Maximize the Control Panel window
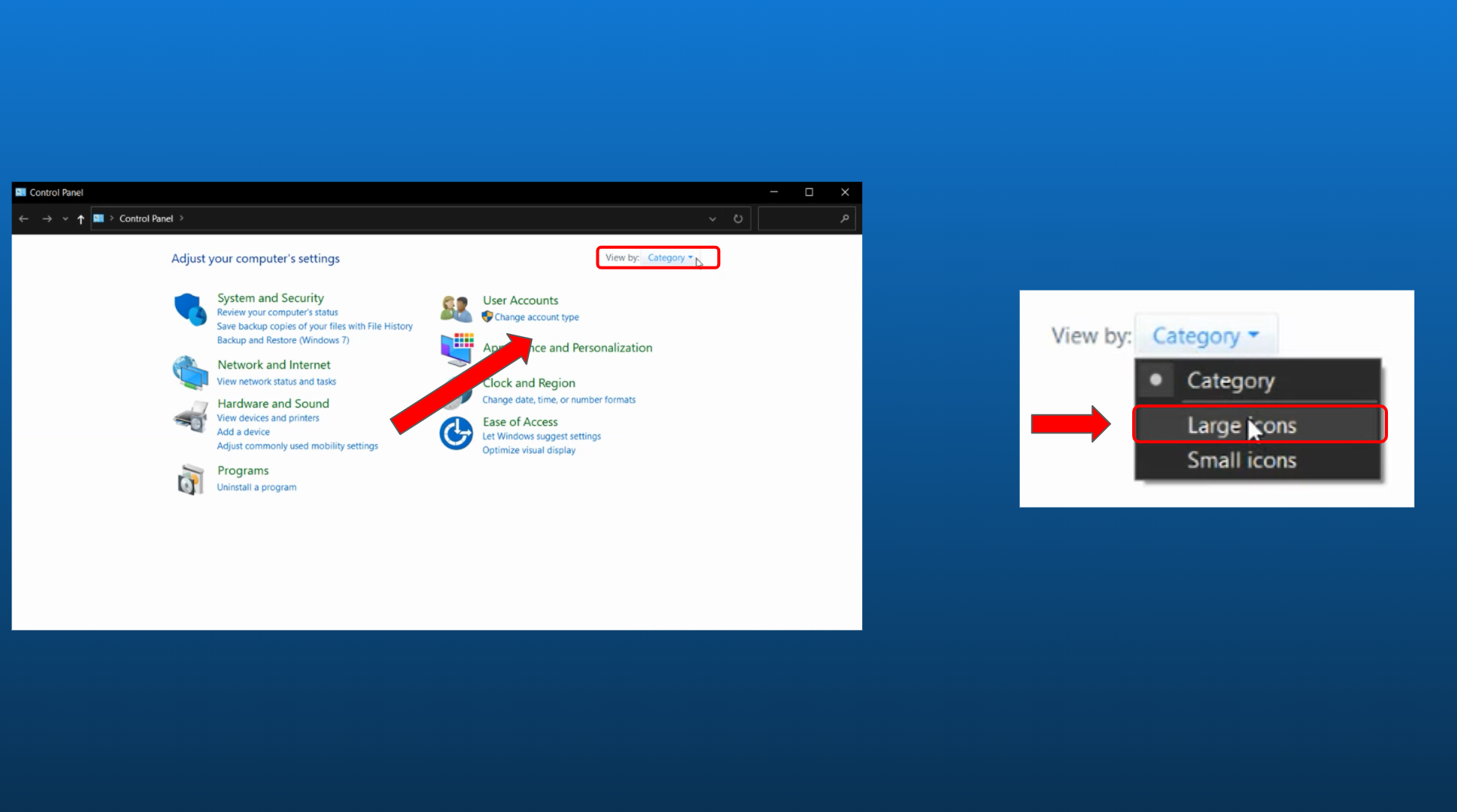The image size is (1457, 812). click(x=809, y=192)
